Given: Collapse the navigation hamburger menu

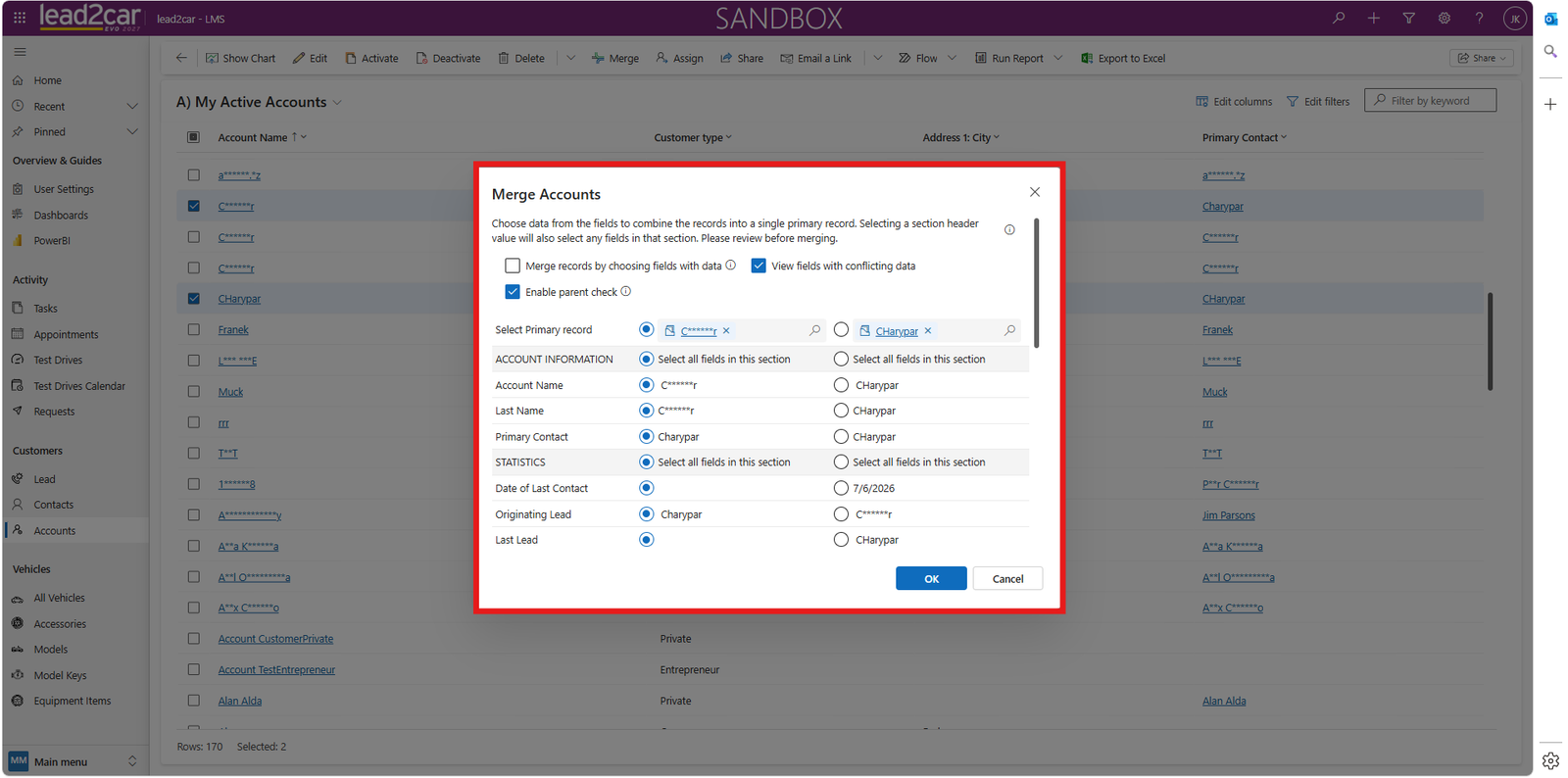Looking at the screenshot, I should point(20,52).
